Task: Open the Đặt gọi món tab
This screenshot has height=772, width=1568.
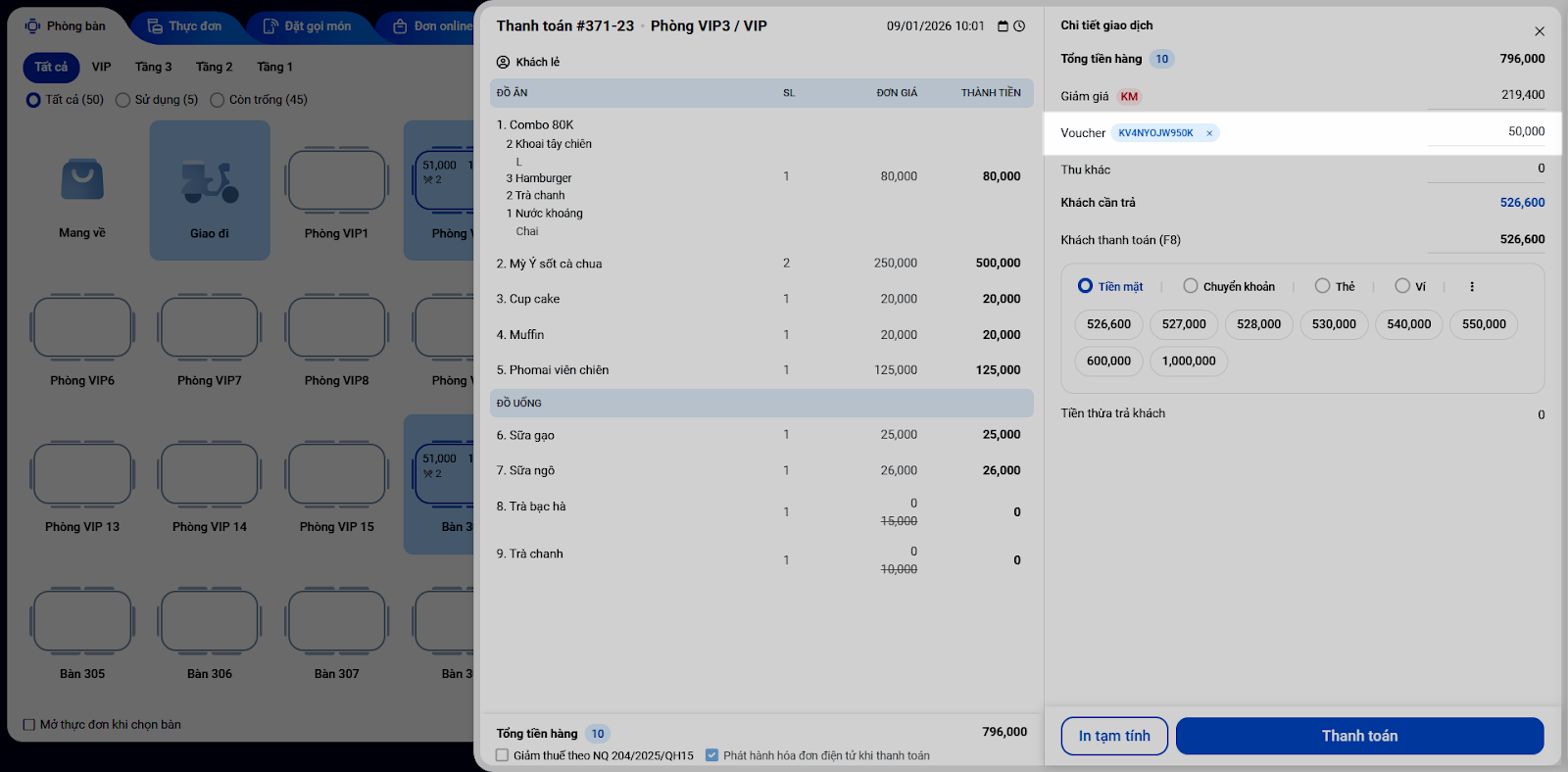Action: (x=308, y=26)
